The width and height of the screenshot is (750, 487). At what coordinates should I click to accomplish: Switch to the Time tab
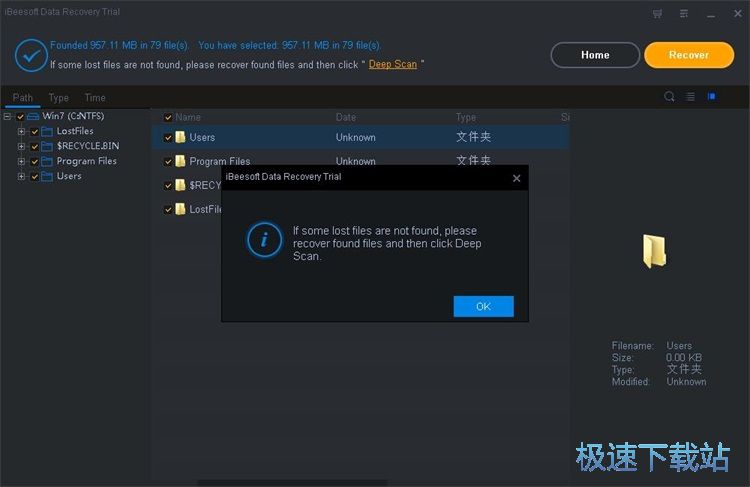point(95,98)
